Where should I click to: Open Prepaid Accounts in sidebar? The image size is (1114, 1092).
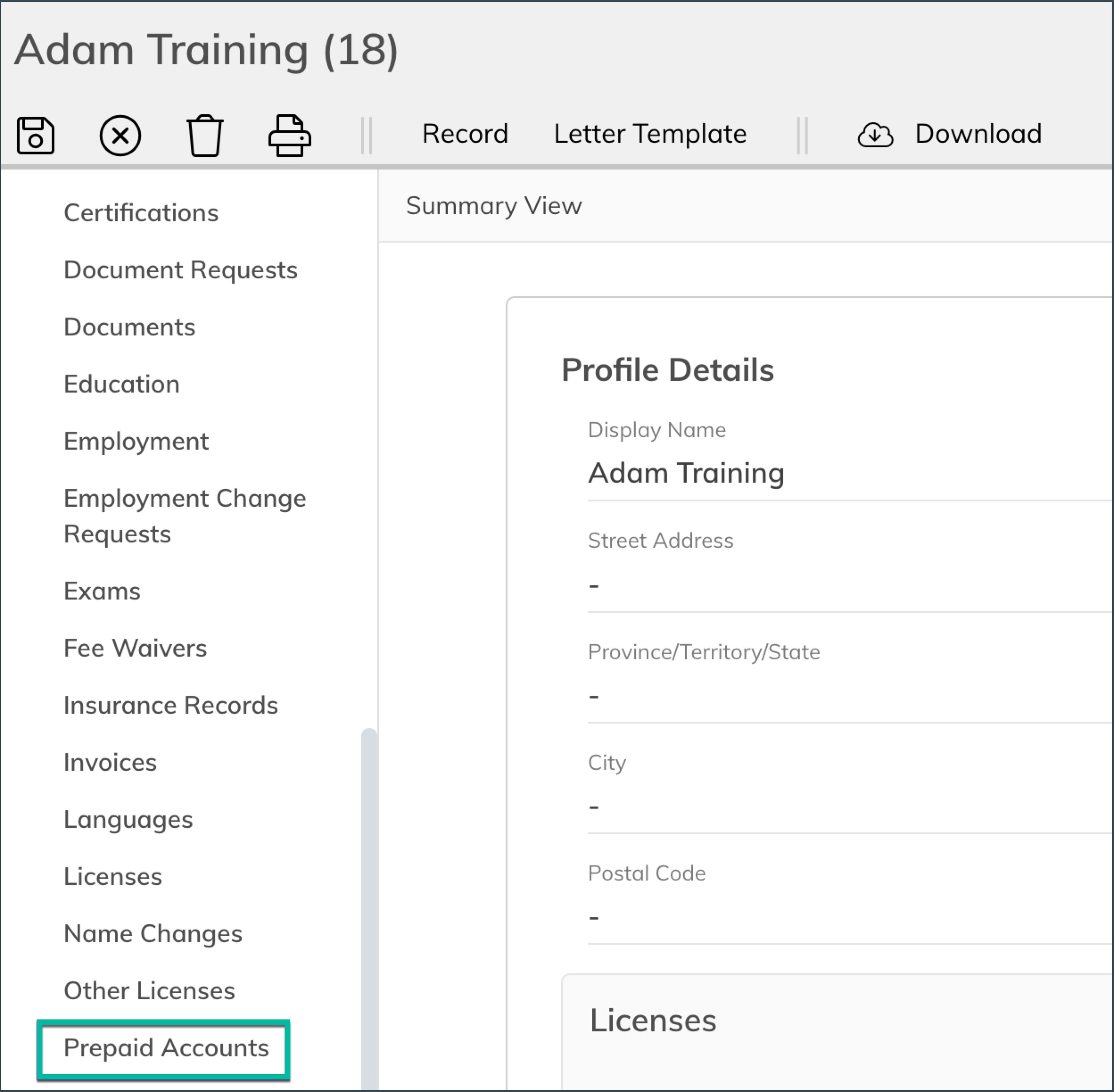click(166, 1048)
